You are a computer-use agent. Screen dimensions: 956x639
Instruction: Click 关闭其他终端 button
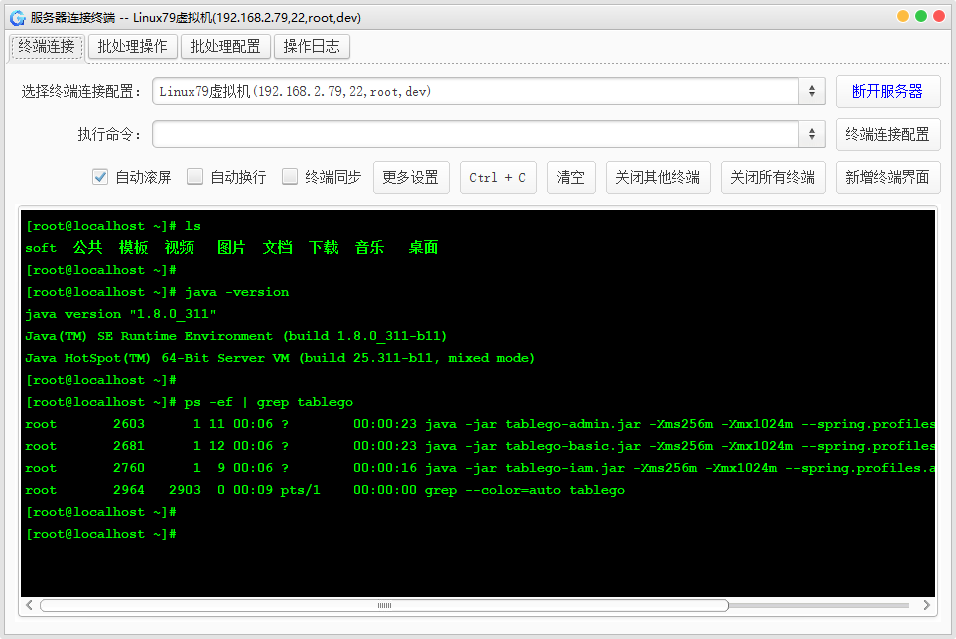point(658,177)
